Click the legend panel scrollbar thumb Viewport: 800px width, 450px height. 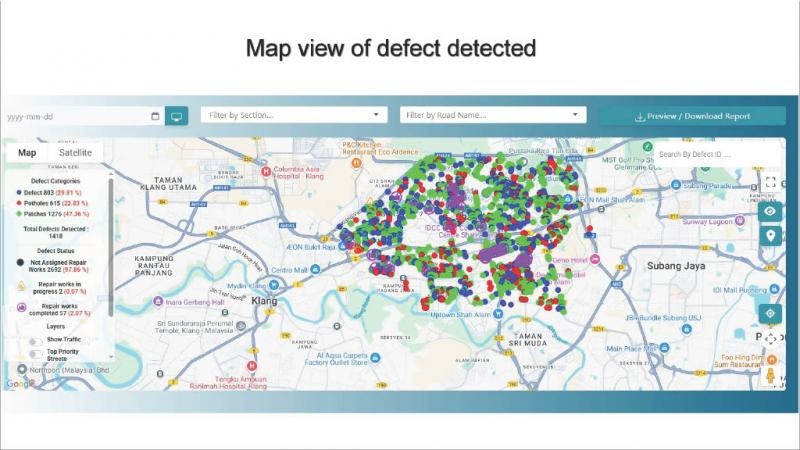[111, 247]
